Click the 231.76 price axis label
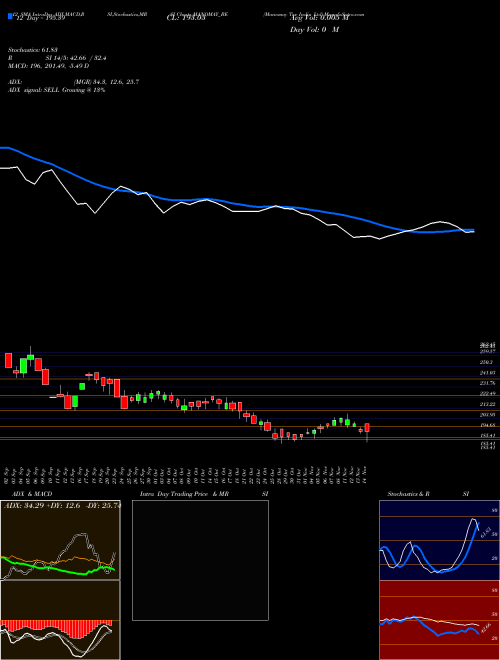The width and height of the screenshot is (500, 660). (x=487, y=383)
